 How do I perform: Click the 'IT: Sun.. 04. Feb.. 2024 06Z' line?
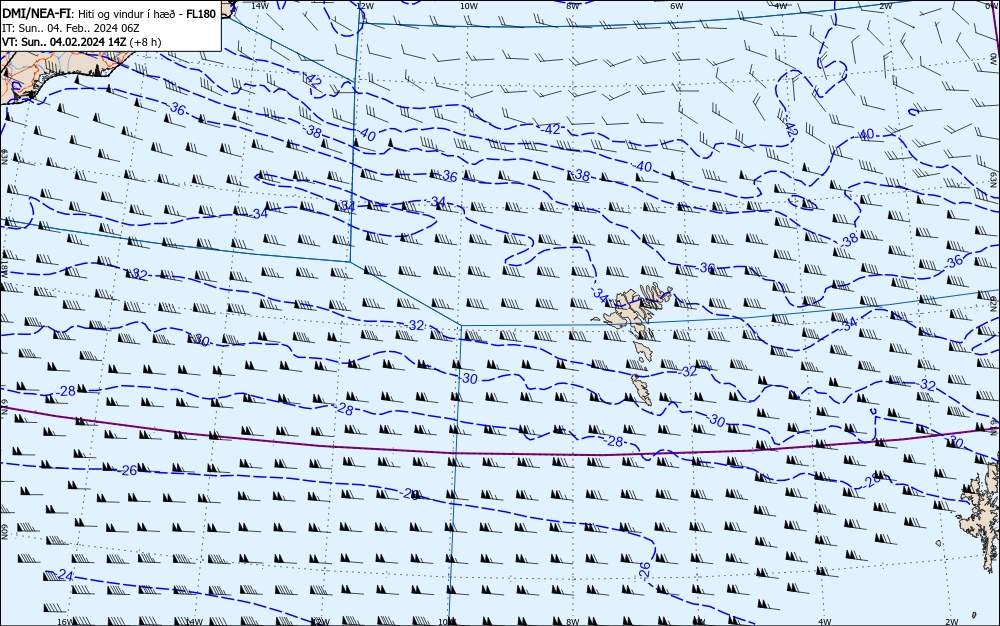(x=71, y=28)
